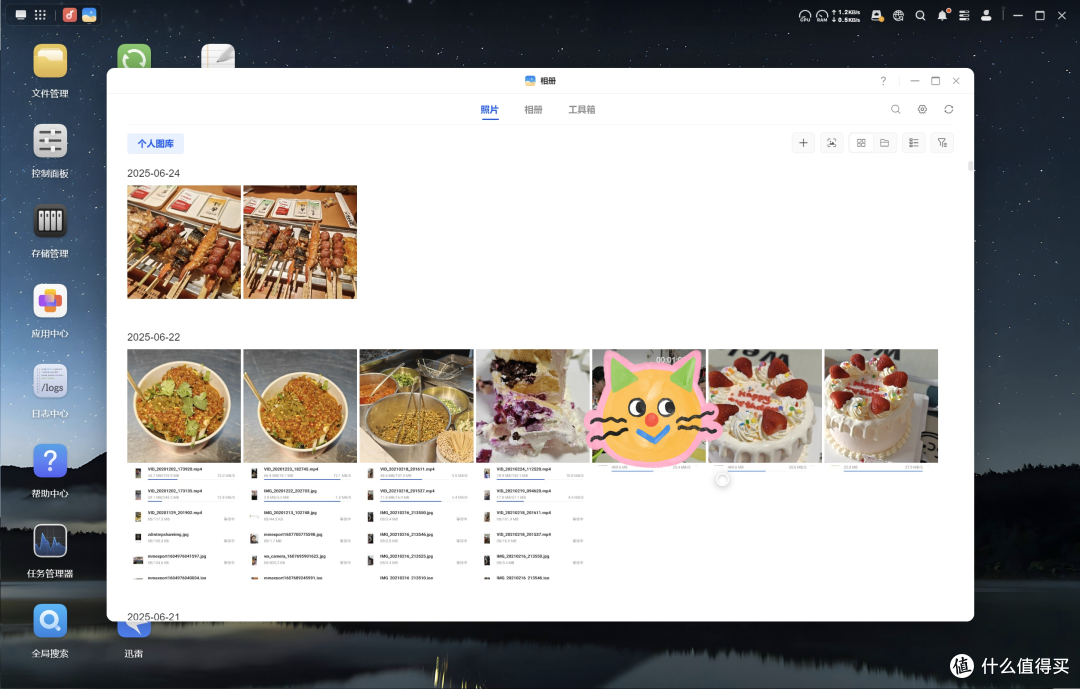Open the metal pots kitchen photo
Screen dimensions: 1080x689
[x=417, y=406]
